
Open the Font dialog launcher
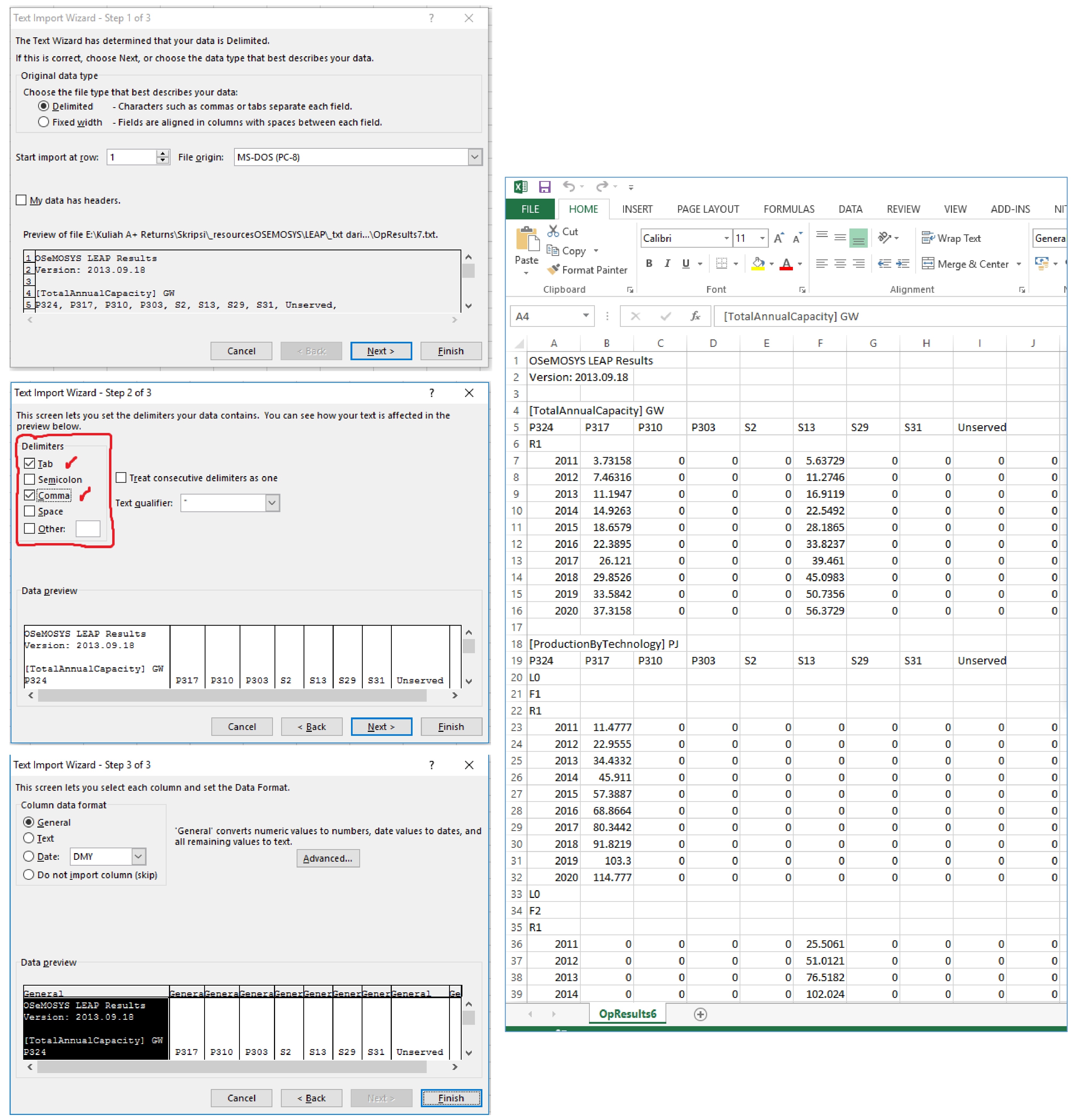802,290
